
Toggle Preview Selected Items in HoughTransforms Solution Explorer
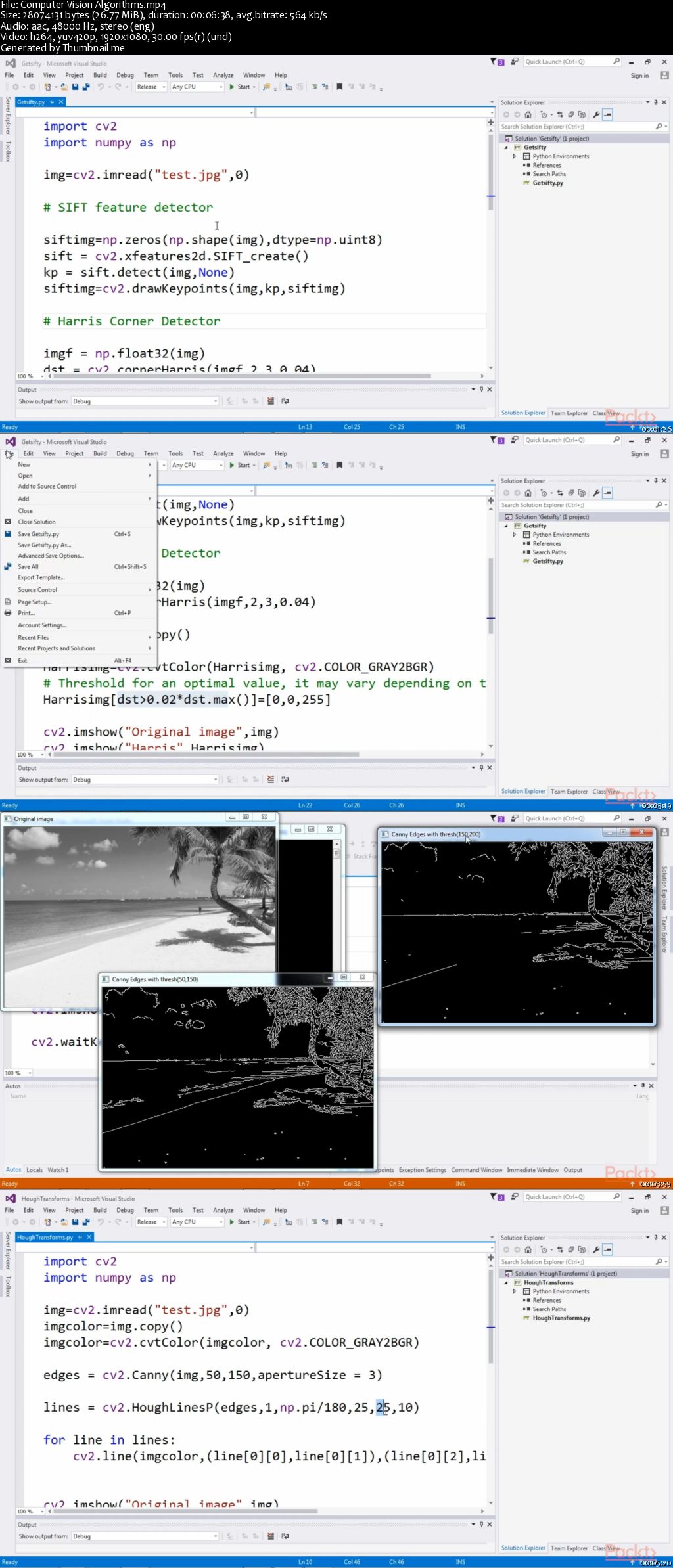(608, 1249)
